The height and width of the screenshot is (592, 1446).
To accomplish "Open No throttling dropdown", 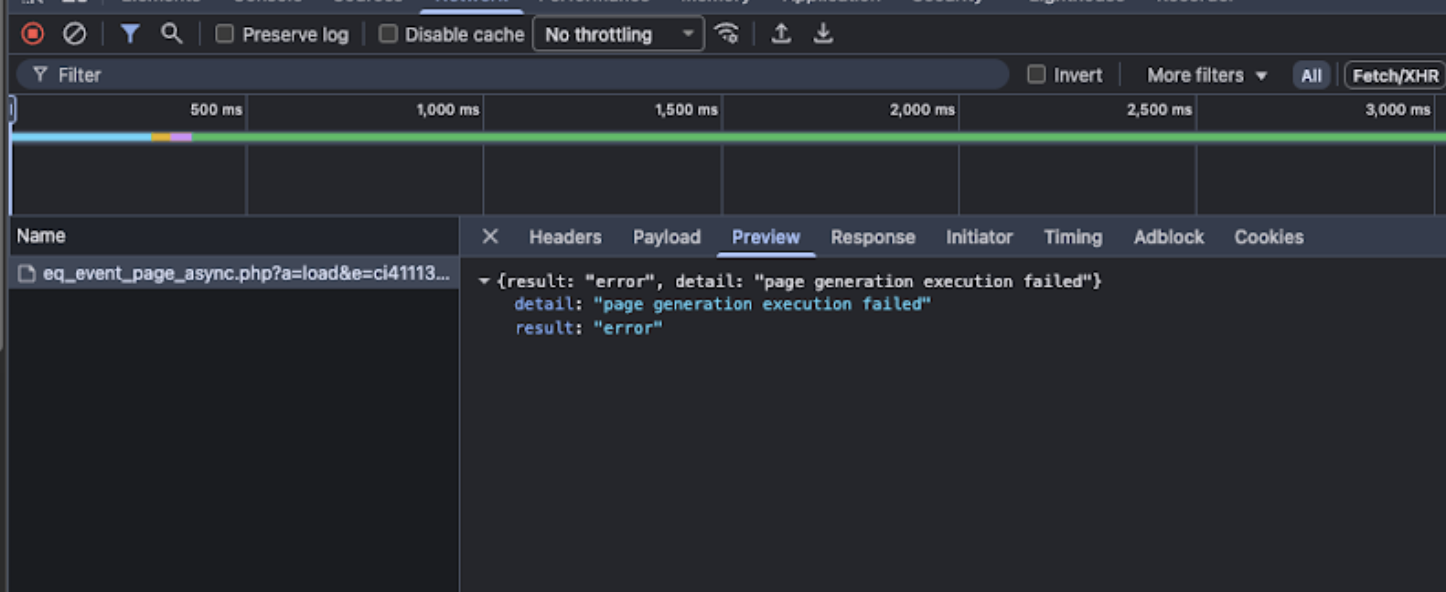I will tap(618, 34).
